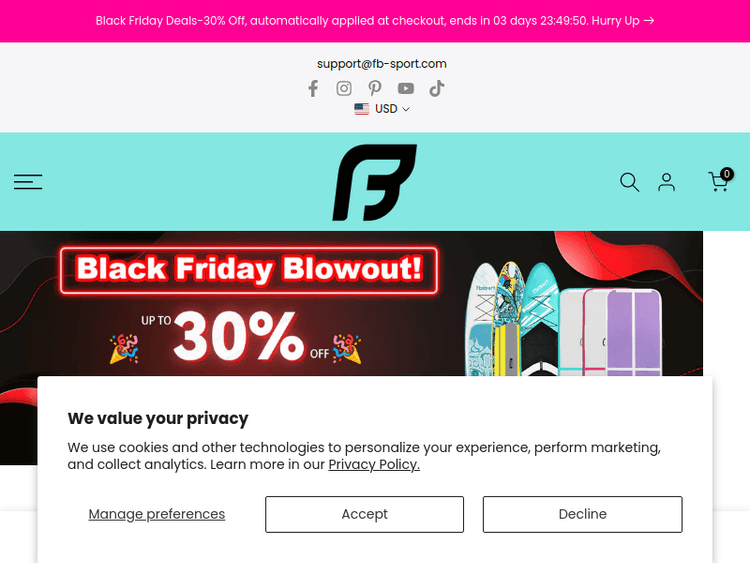Screen dimensions: 750x563
Task: Click the Black Friday Blowout neon heading
Action: point(249,269)
